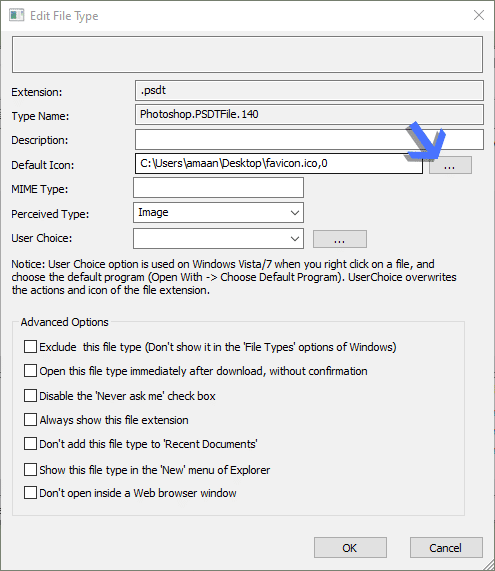Click the OK button

[350, 547]
